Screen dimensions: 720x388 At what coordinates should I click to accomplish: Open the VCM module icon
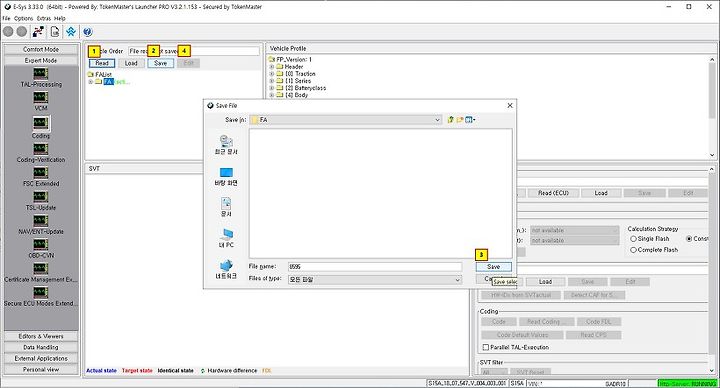[40, 97]
